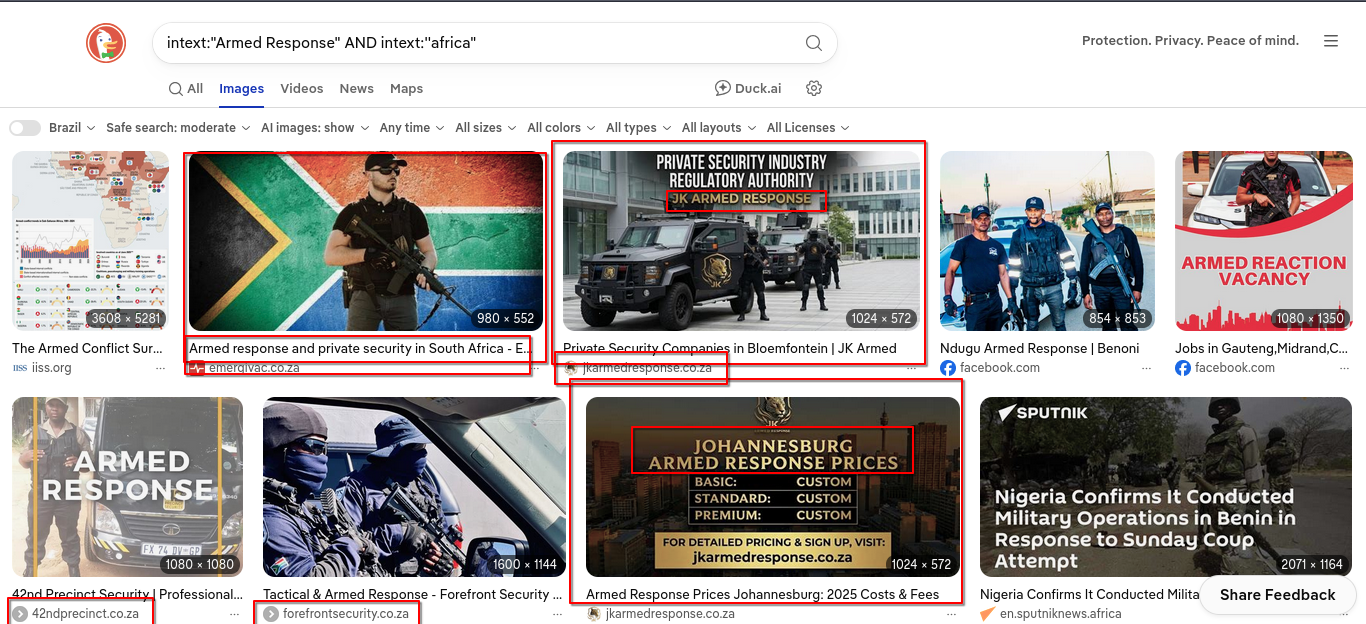Click en.sputniknews.africa source link

1061,614
